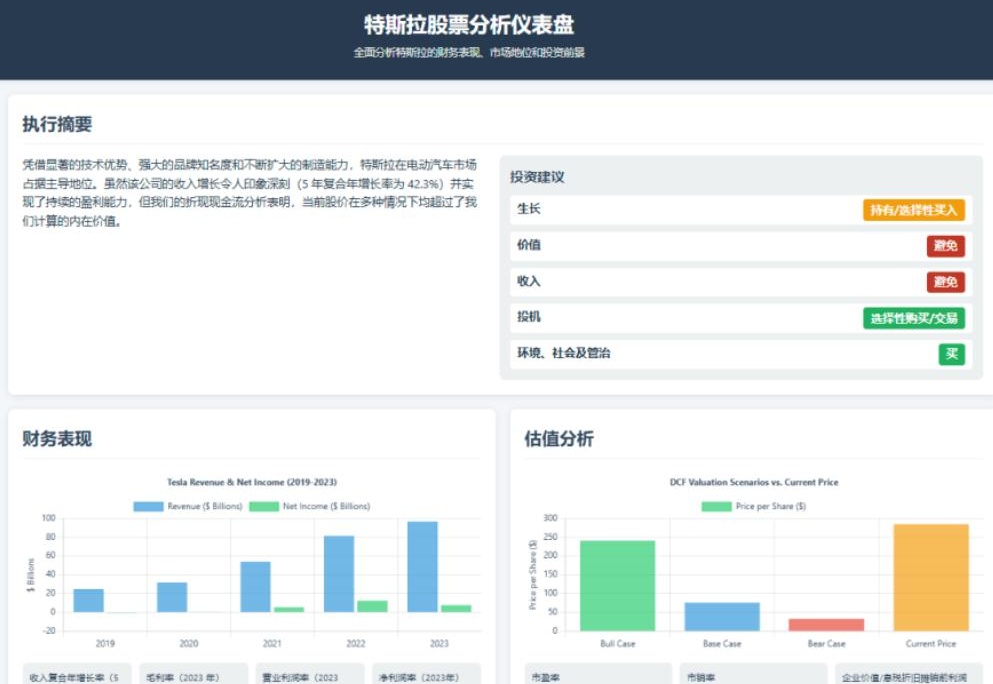Click the 避免 badge in the 价值 row
Image resolution: width=993 pixels, height=684 pixels.
click(x=946, y=246)
